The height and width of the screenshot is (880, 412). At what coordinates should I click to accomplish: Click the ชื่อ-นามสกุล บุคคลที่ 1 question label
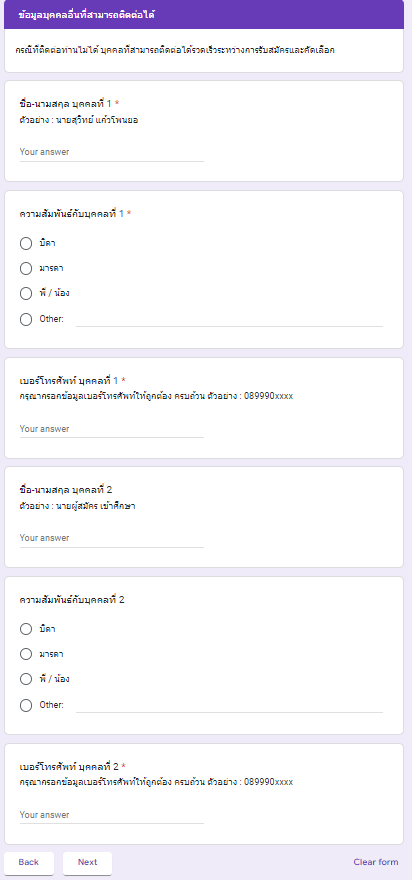[66, 103]
